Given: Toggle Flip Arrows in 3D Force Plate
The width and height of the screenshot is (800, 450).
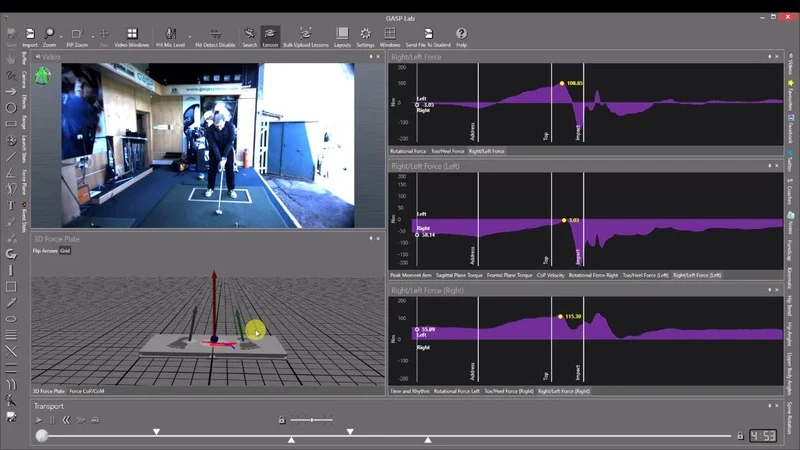Looking at the screenshot, I should 44,251.
